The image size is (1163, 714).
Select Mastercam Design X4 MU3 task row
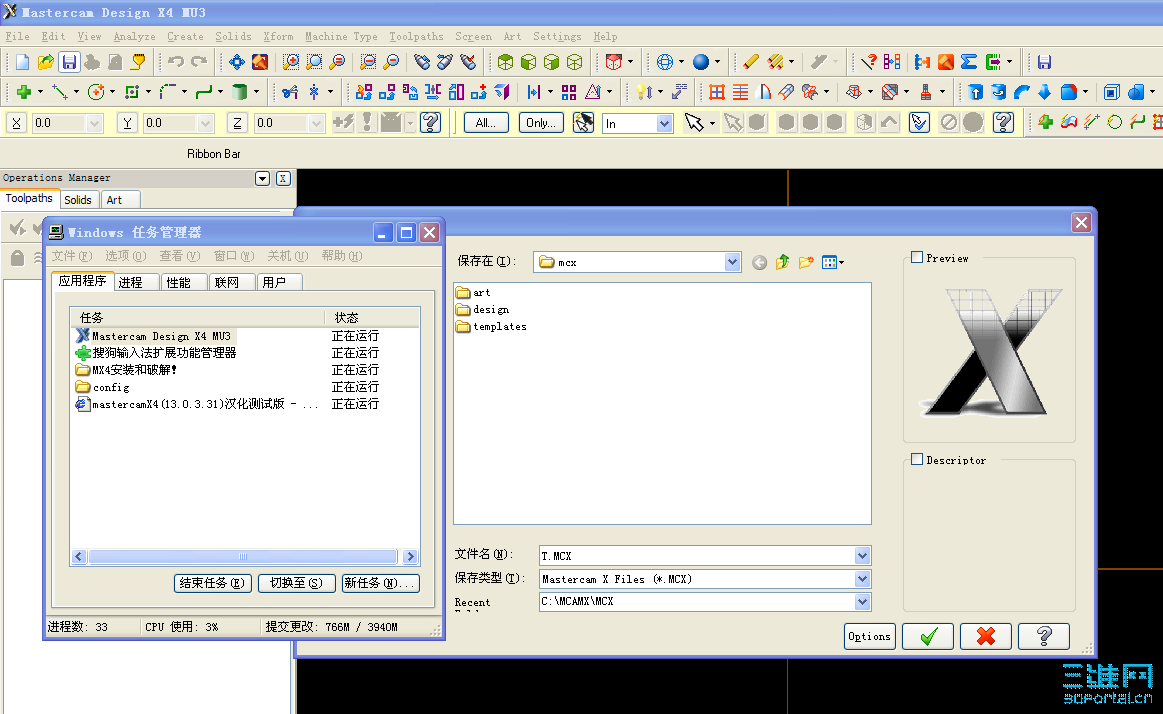156,336
